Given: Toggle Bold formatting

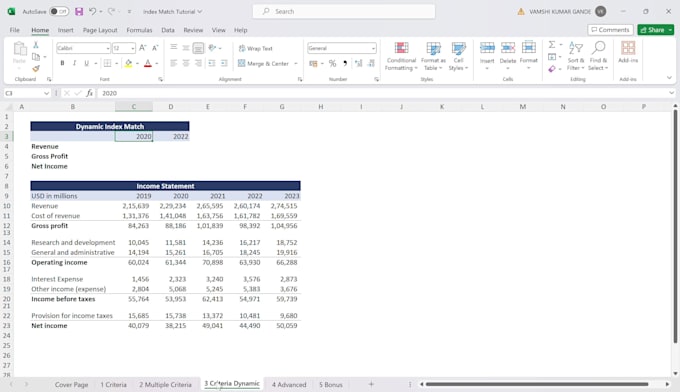Looking at the screenshot, I should [x=62, y=63].
